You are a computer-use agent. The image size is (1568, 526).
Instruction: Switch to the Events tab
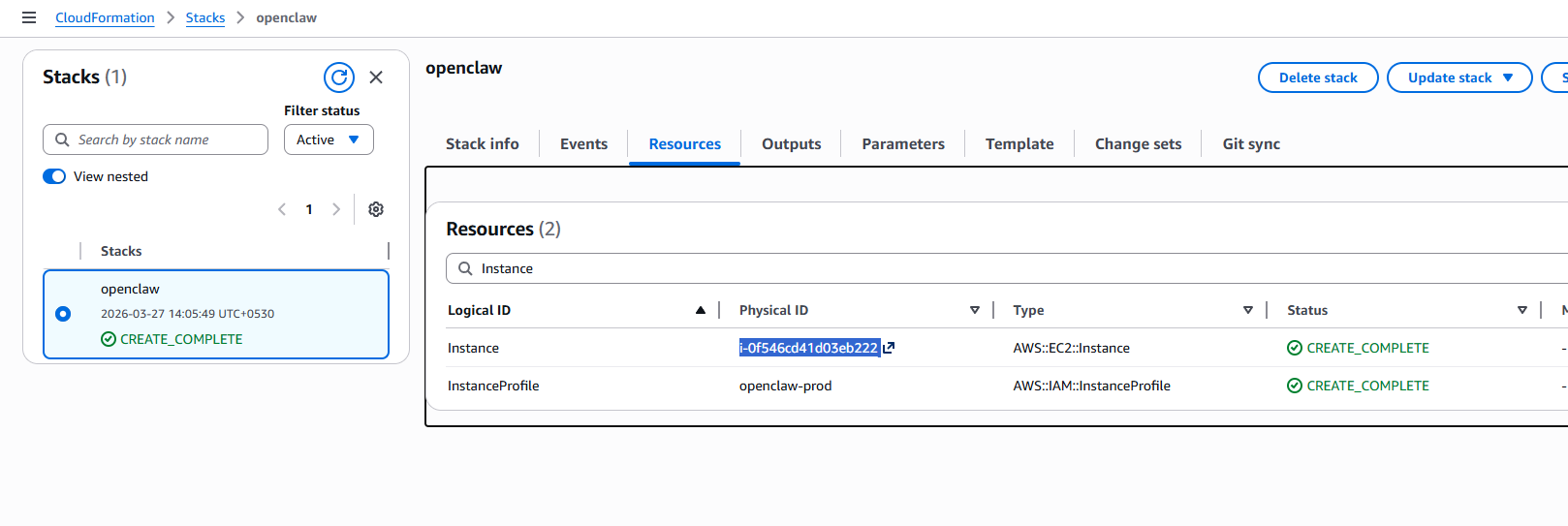(x=583, y=143)
